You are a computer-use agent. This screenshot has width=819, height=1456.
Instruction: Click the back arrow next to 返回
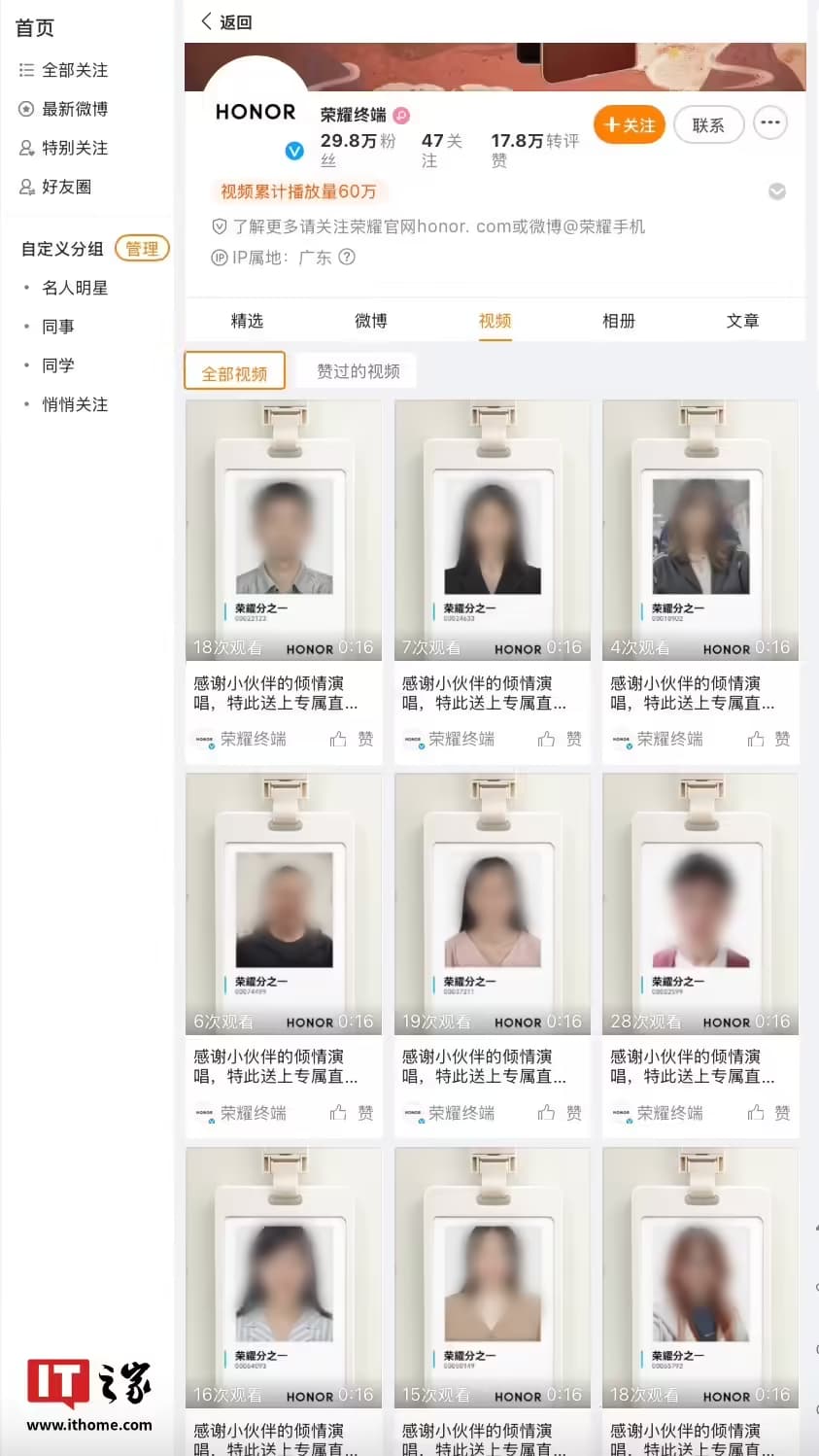[206, 21]
